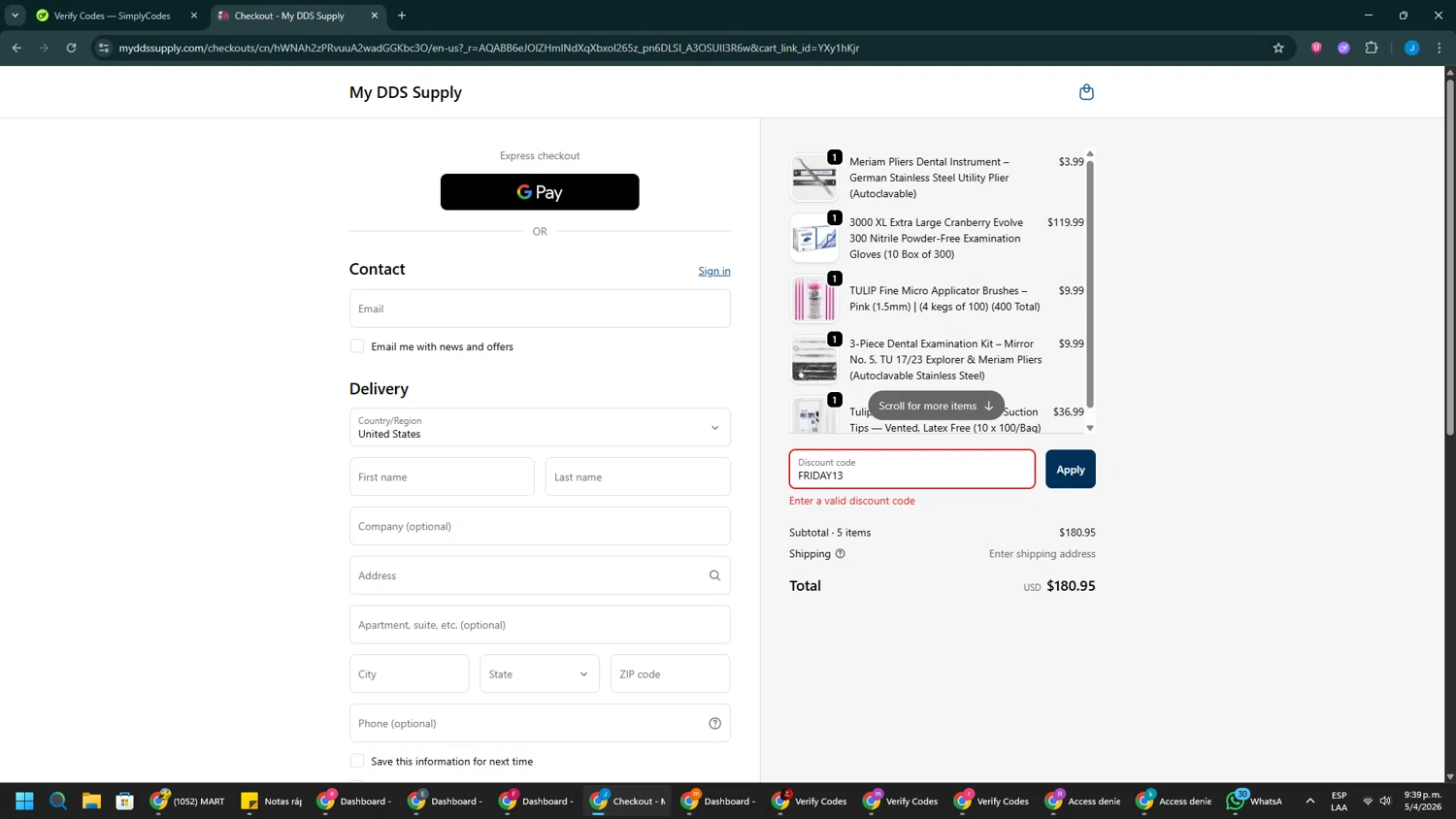Click the Discount code field with FRIDAY13
This screenshot has height=819, width=1456.
(x=911, y=470)
